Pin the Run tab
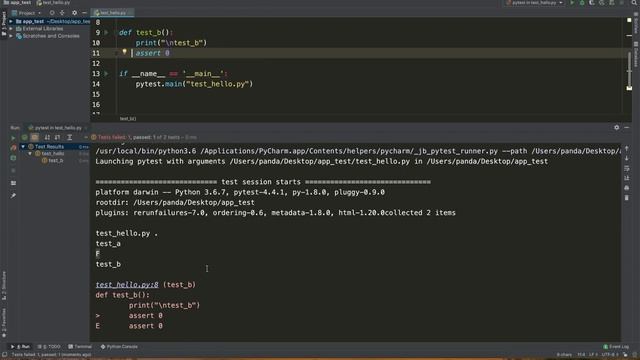Viewport: 640px width, 360px height. click(13, 196)
